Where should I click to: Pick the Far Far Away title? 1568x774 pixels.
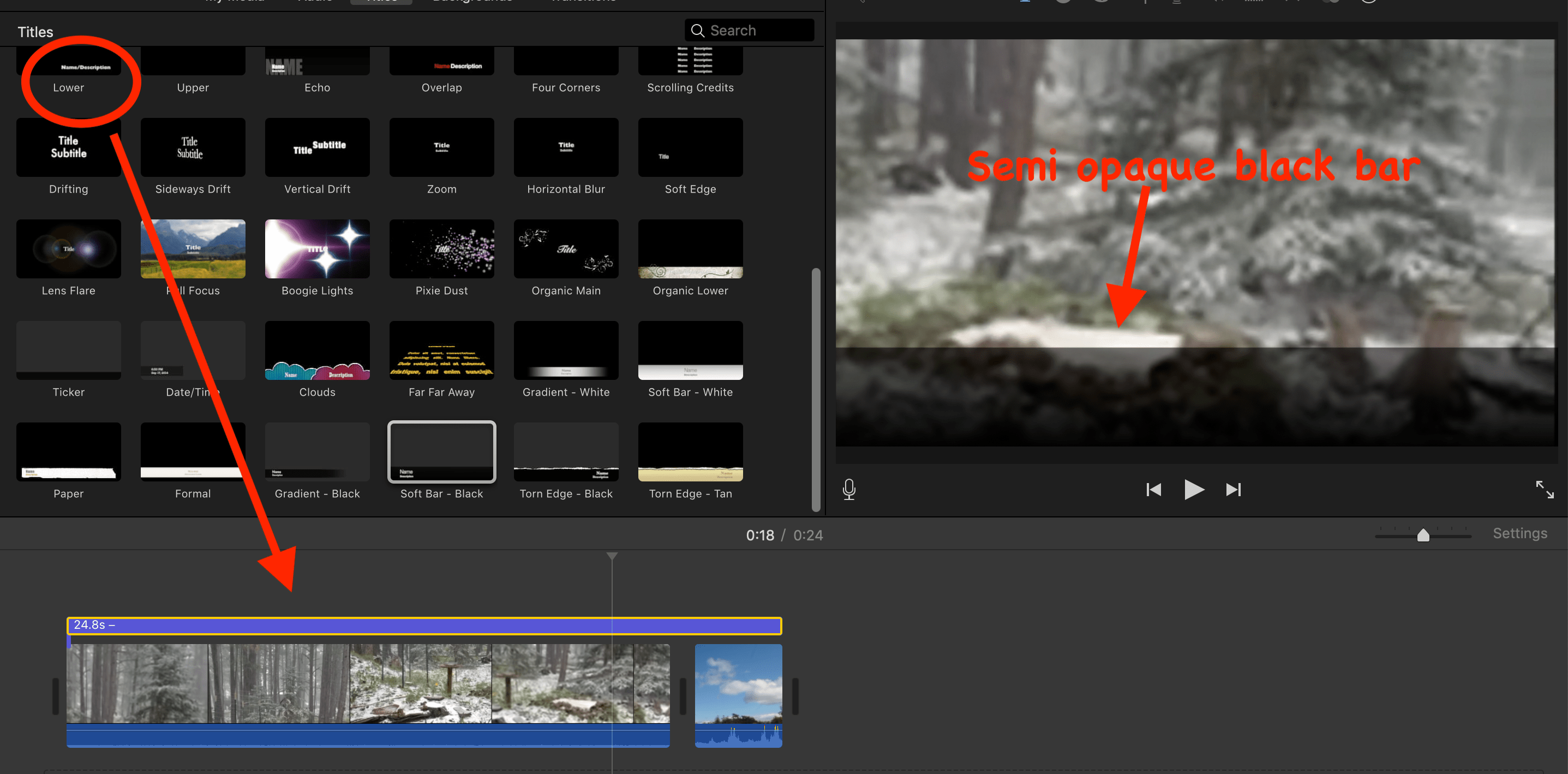click(x=441, y=350)
